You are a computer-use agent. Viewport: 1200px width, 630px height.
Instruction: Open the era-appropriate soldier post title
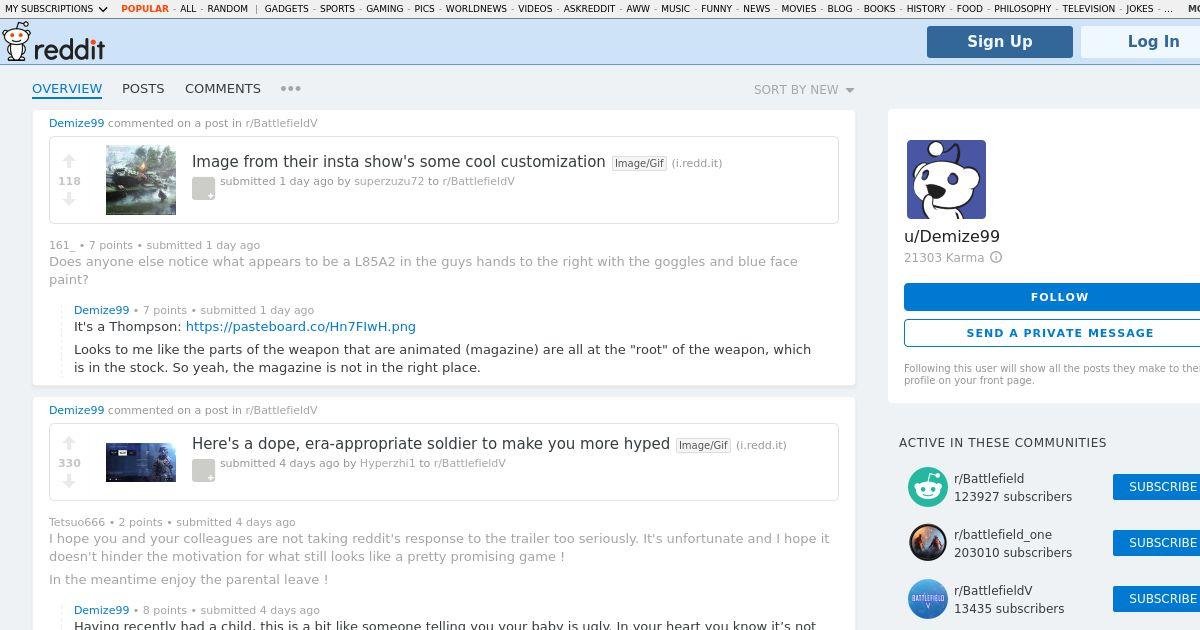tap(431, 444)
